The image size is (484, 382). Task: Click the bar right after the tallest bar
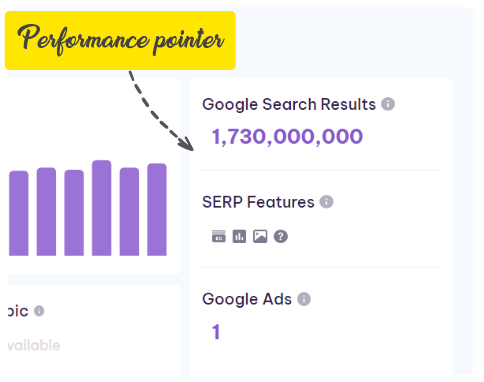pyautogui.click(x=129, y=212)
